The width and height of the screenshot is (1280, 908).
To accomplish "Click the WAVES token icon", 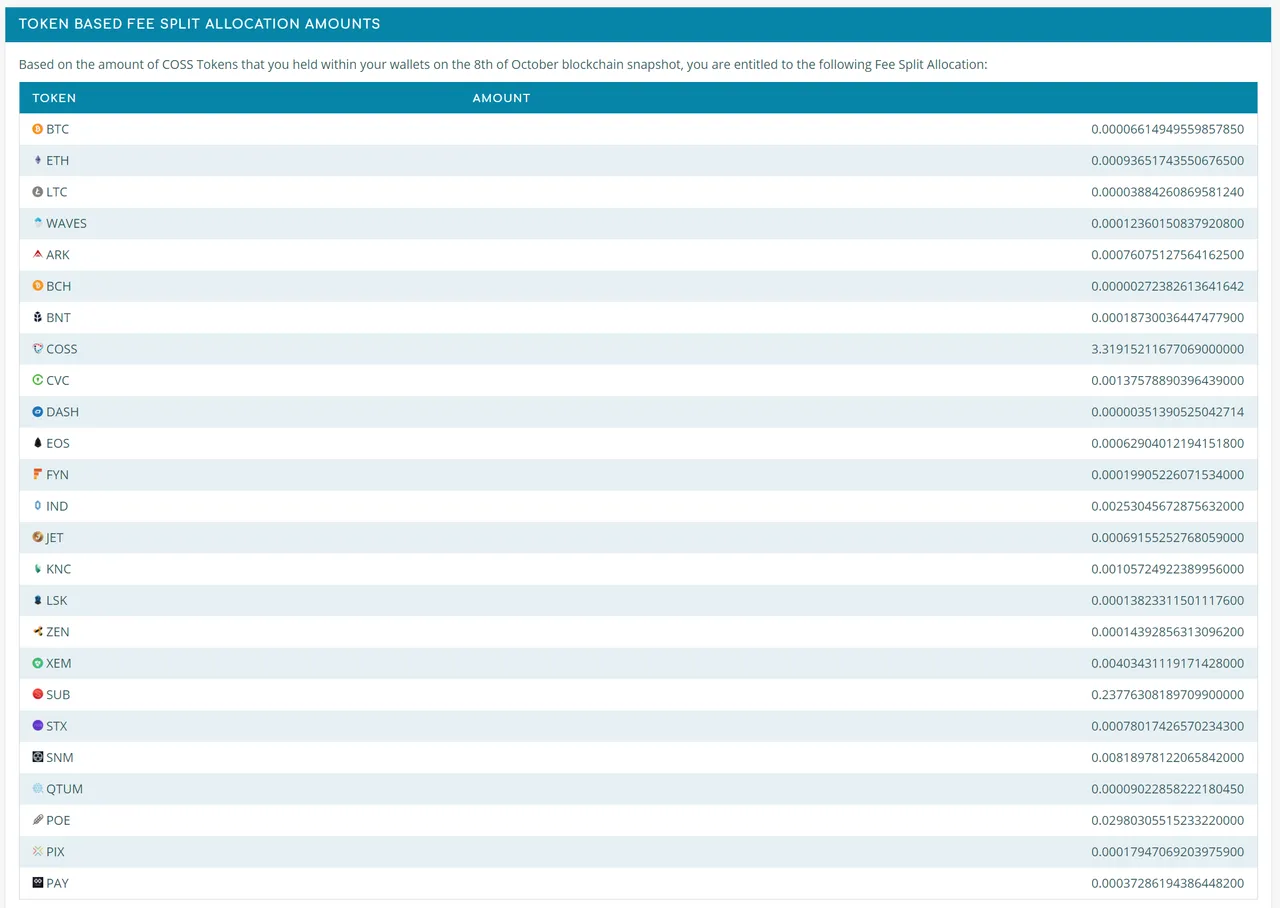I will (38, 223).
